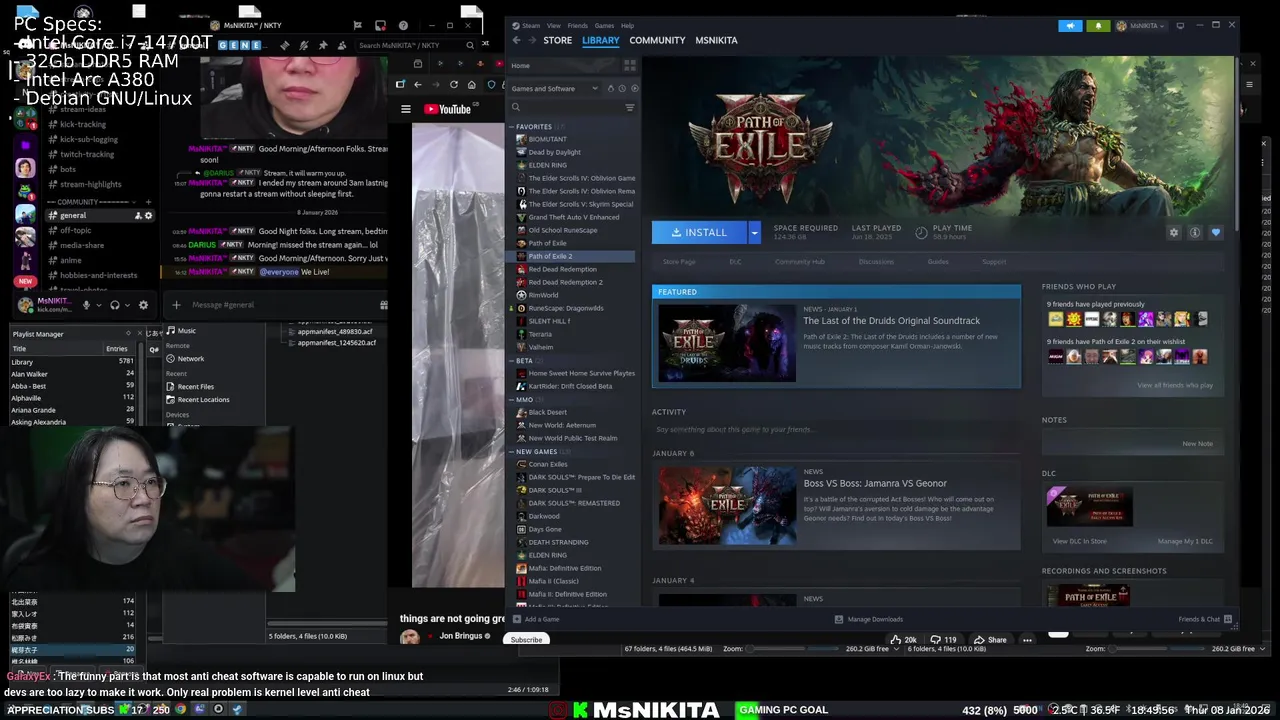
Task: Click the New Note button under NOTES
Action: [1197, 444]
